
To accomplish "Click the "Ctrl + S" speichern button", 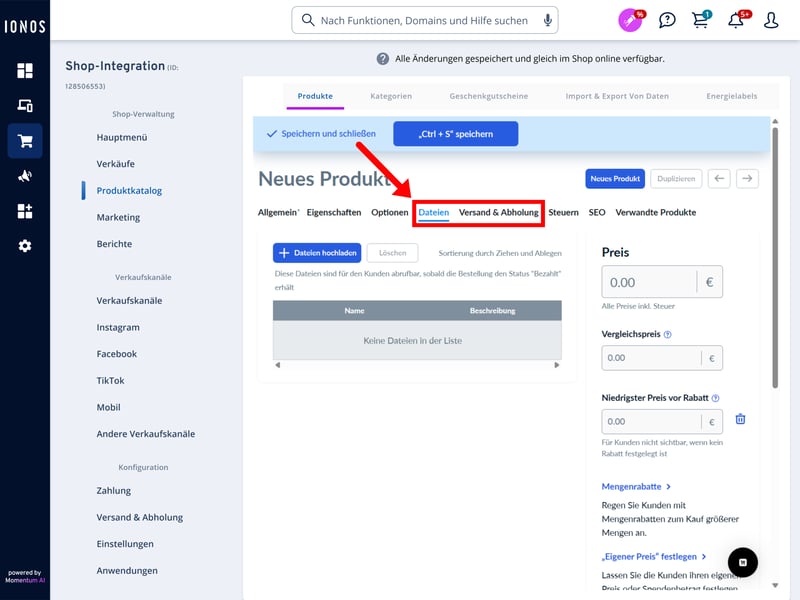I will click(x=455, y=134).
